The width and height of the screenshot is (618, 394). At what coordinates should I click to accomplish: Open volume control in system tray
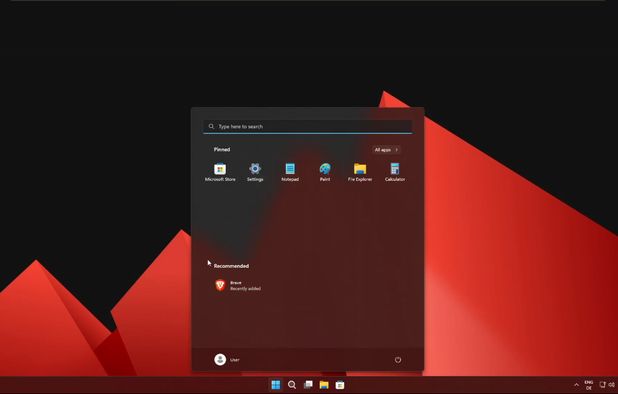(612, 385)
